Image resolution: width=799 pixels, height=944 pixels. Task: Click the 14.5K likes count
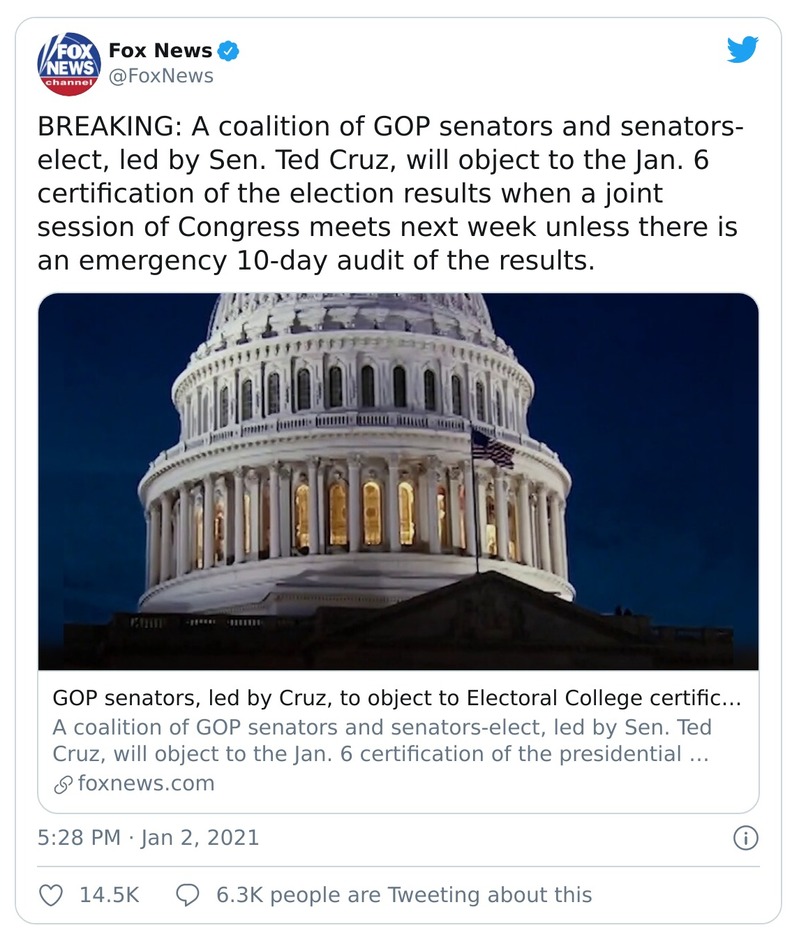pos(109,894)
